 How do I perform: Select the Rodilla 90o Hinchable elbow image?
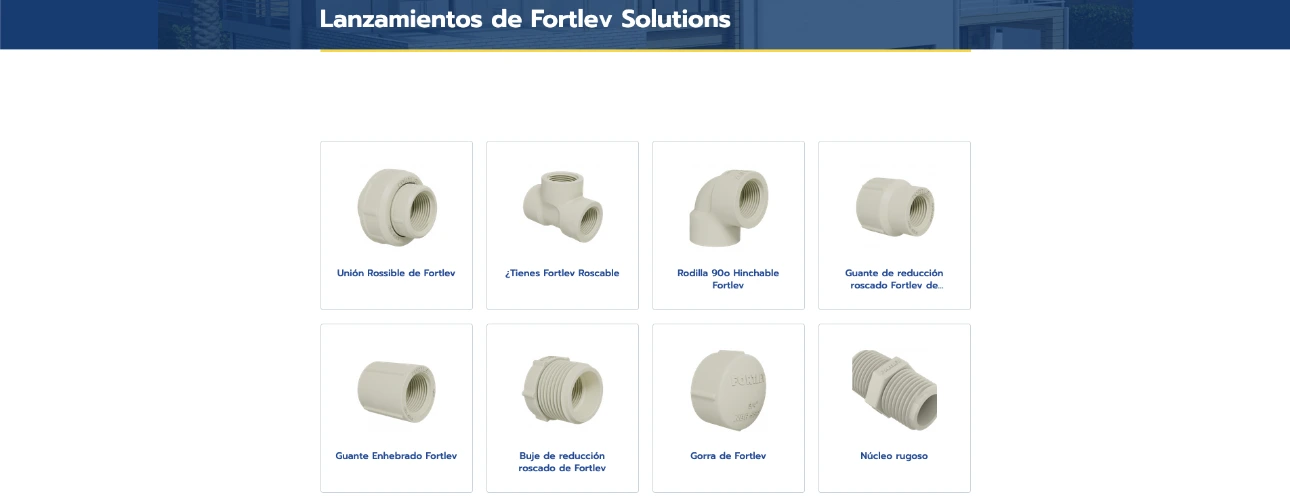728,207
